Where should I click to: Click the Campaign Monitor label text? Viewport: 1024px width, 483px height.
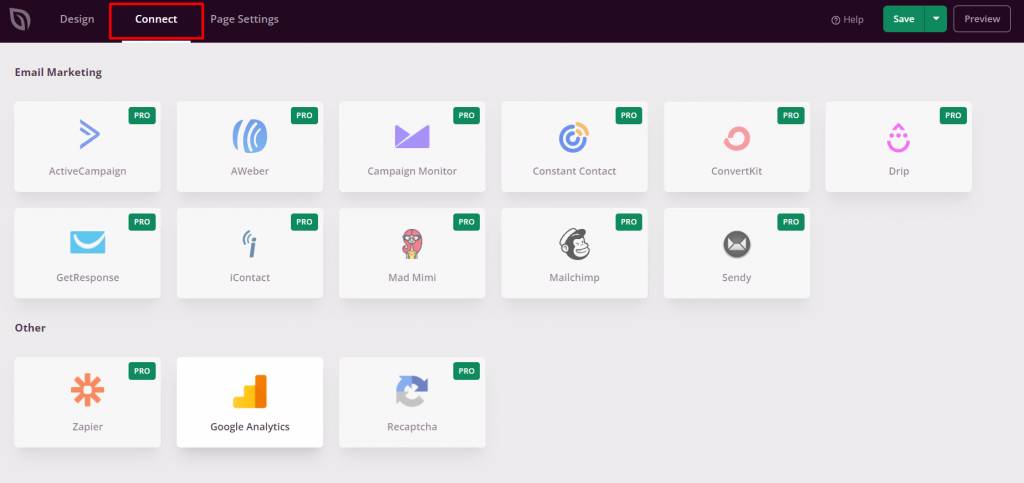412,172
